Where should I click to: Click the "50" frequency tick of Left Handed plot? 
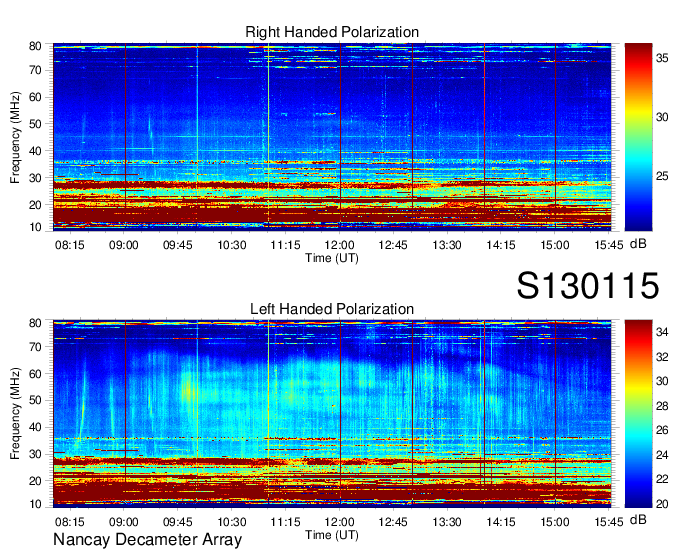click(x=35, y=401)
